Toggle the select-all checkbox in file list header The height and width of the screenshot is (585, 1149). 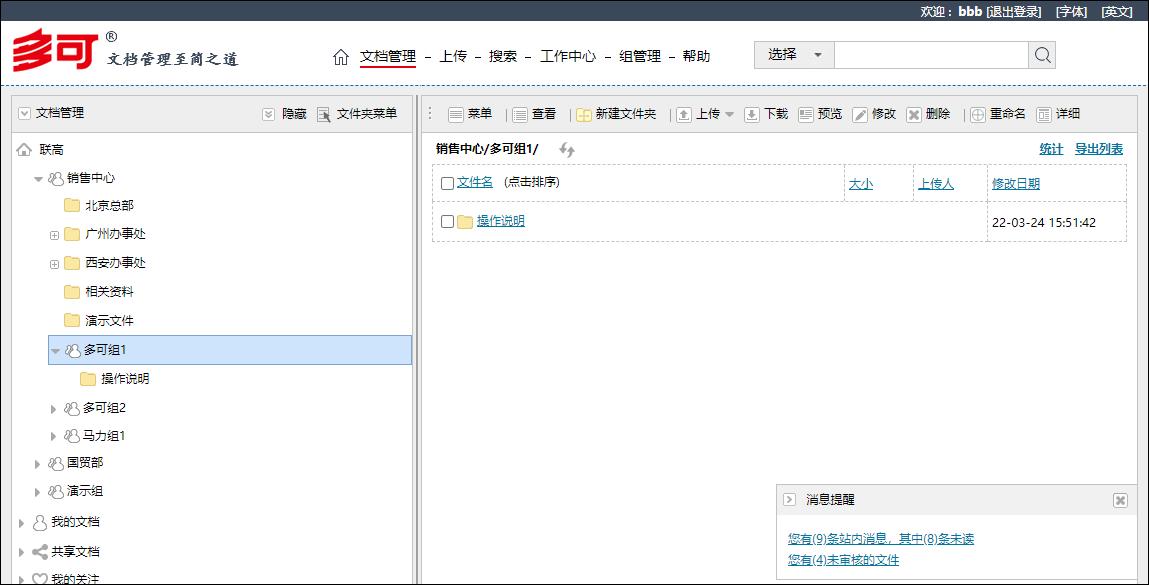pos(447,182)
